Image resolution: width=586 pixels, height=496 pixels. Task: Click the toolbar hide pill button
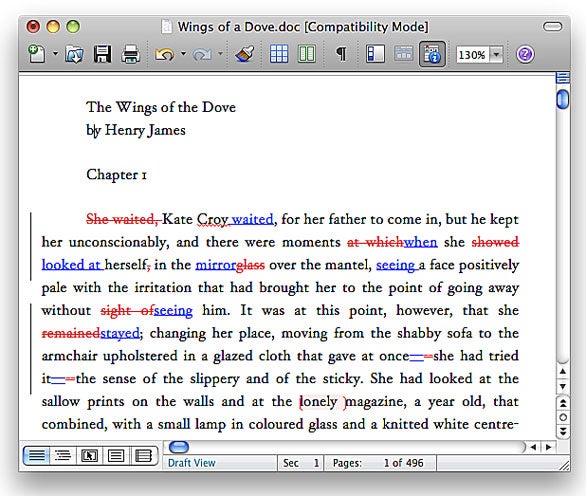552,27
